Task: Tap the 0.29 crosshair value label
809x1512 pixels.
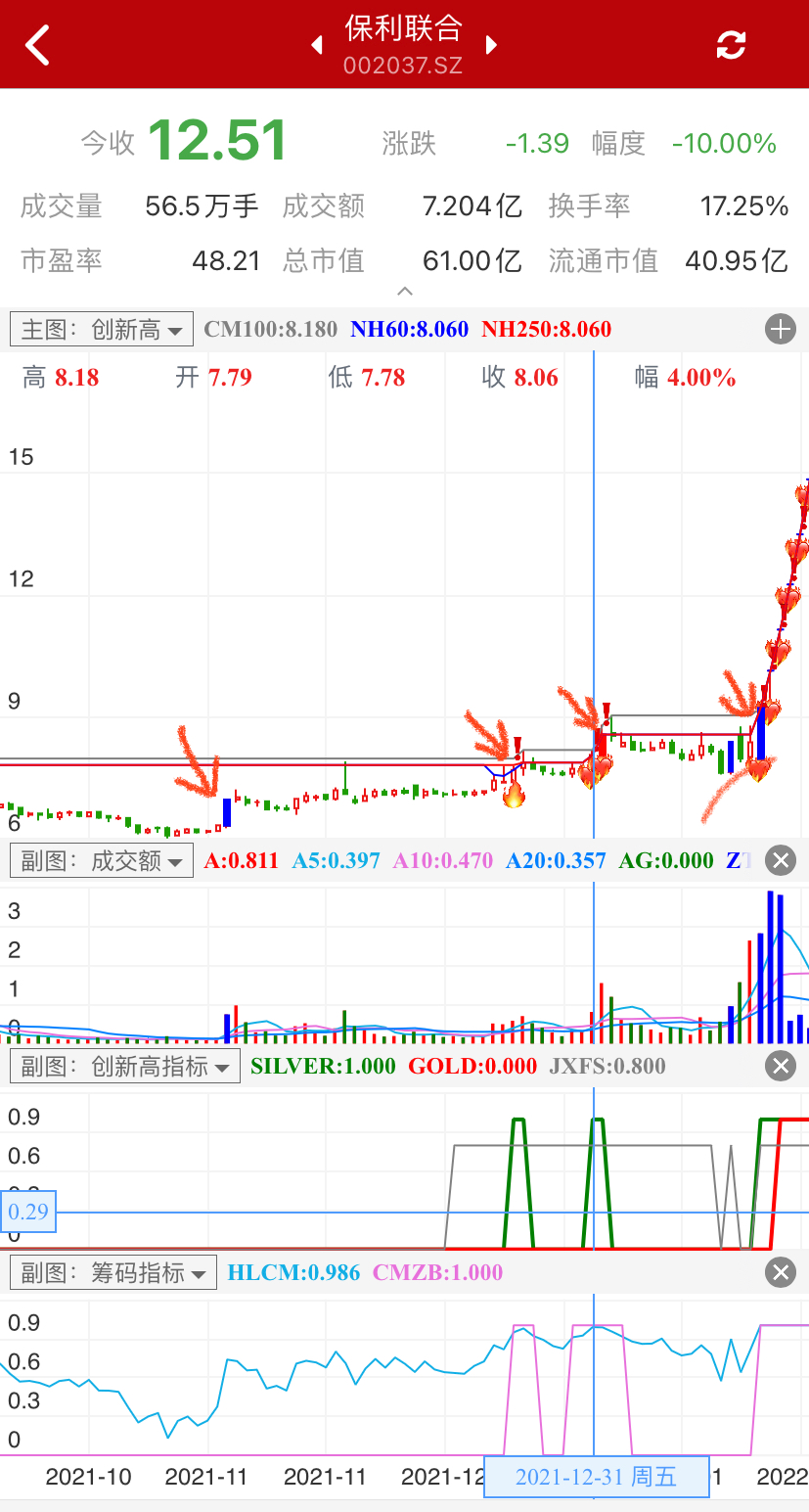Action: 28,1212
